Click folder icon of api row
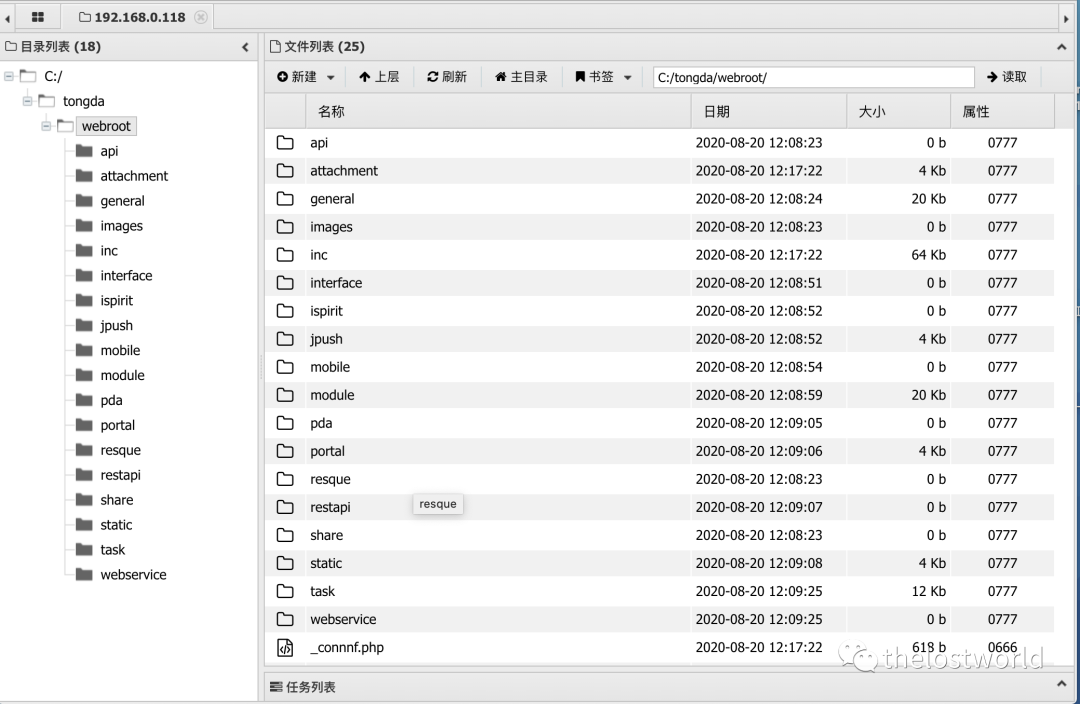 click(285, 143)
